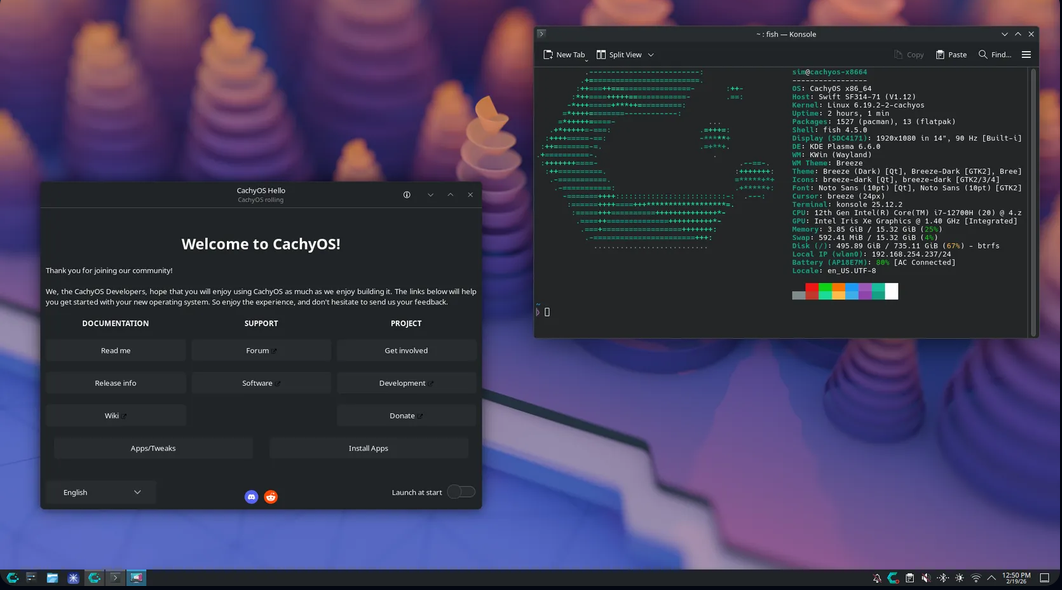Click the white color block in fastfetch output

(x=891, y=291)
